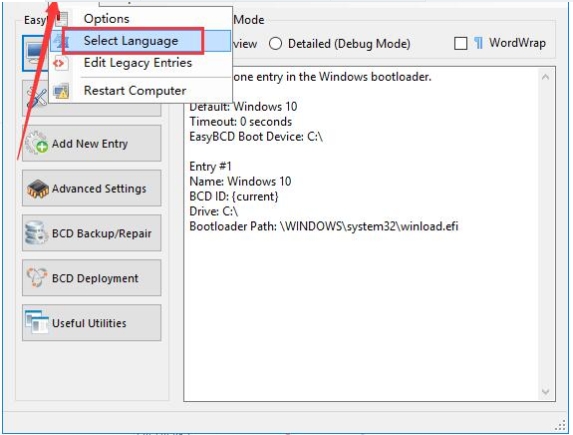Click the Advanced Settings chip icon
Image resolution: width=573 pixels, height=435 pixels.
tap(37, 188)
